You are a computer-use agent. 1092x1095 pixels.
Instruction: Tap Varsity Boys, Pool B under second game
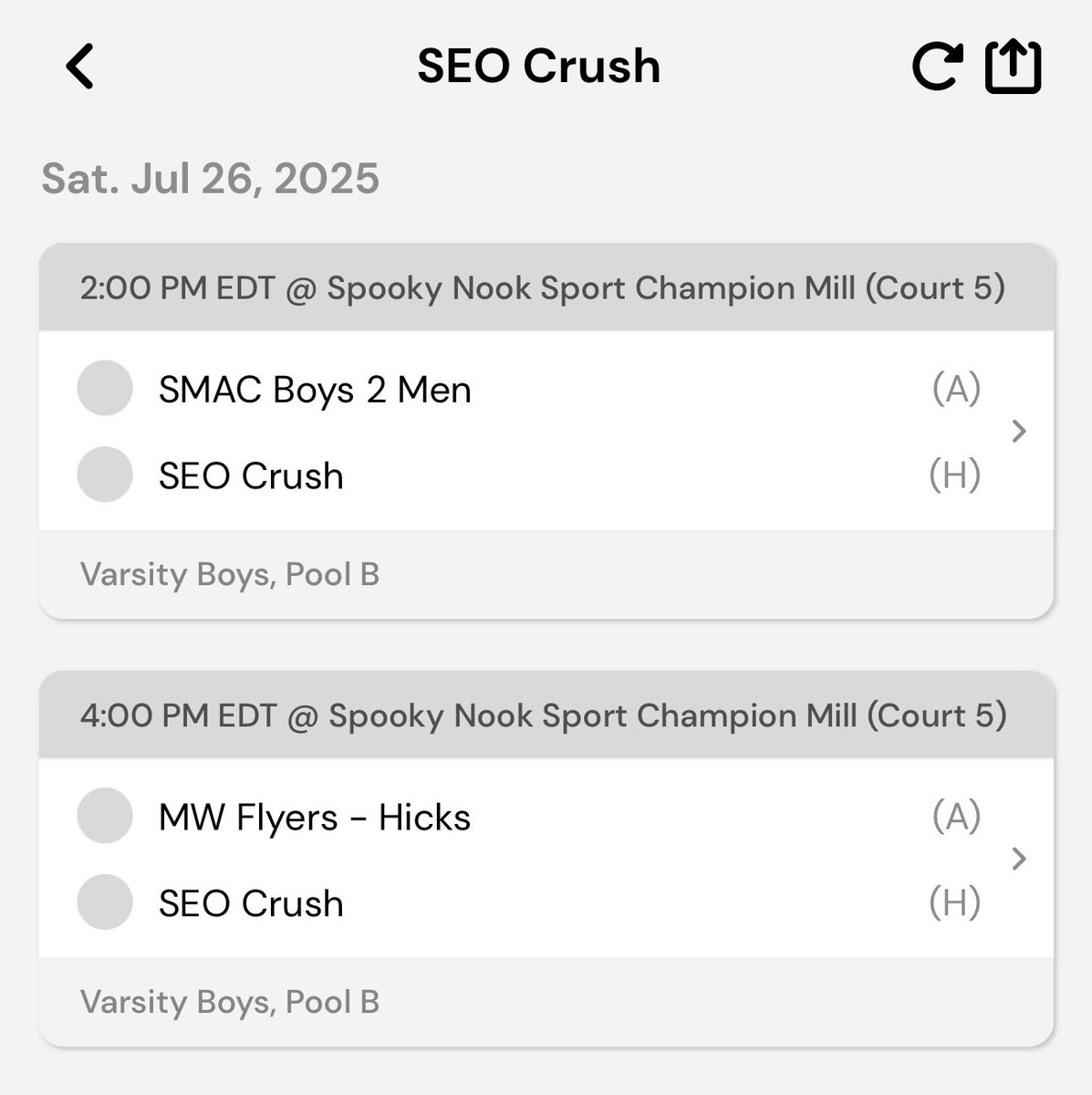(x=230, y=1002)
